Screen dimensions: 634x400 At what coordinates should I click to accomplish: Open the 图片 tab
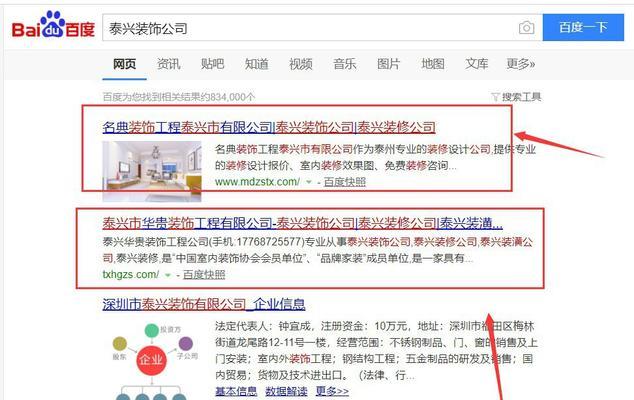coord(389,64)
